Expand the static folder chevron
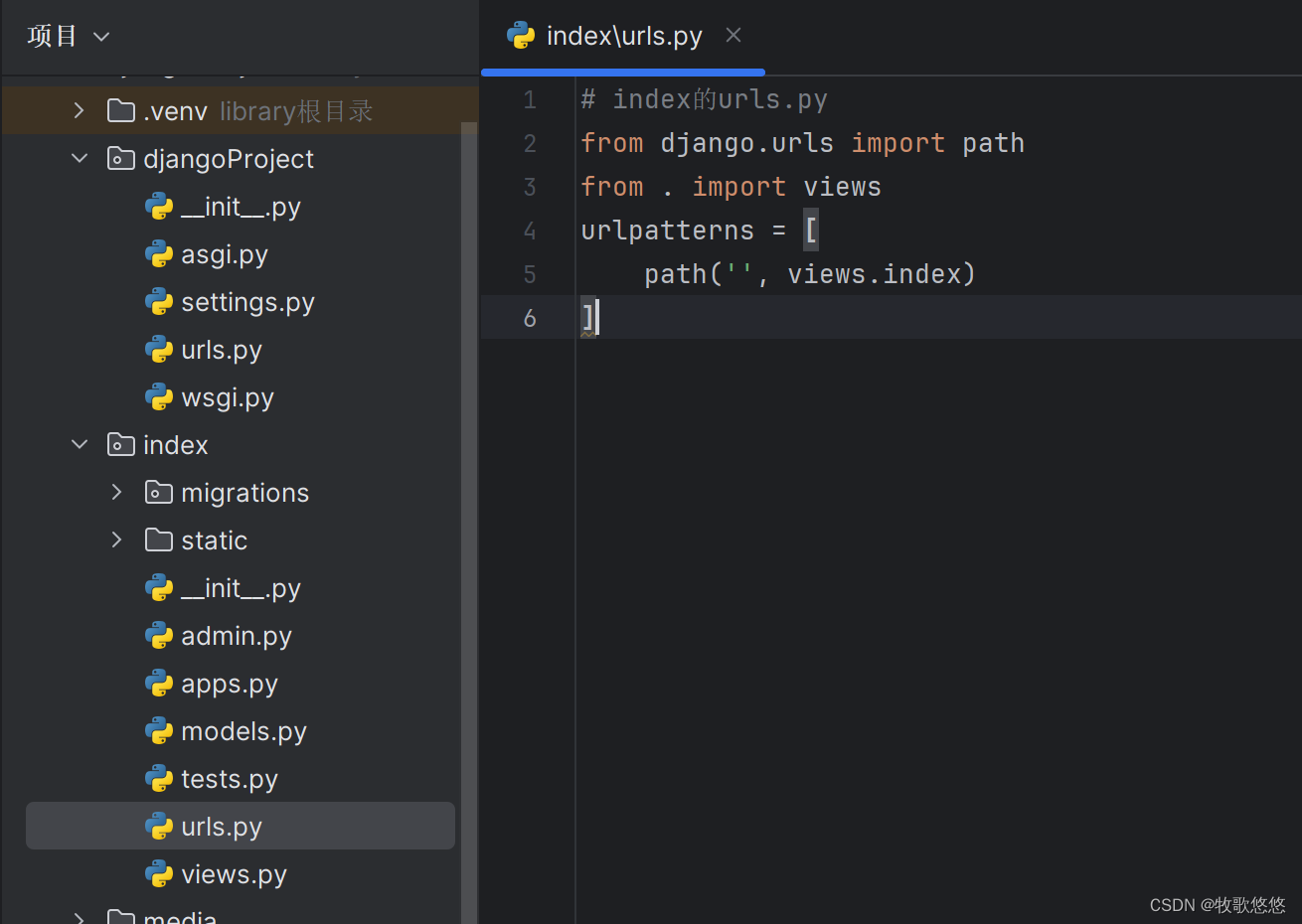 point(117,539)
